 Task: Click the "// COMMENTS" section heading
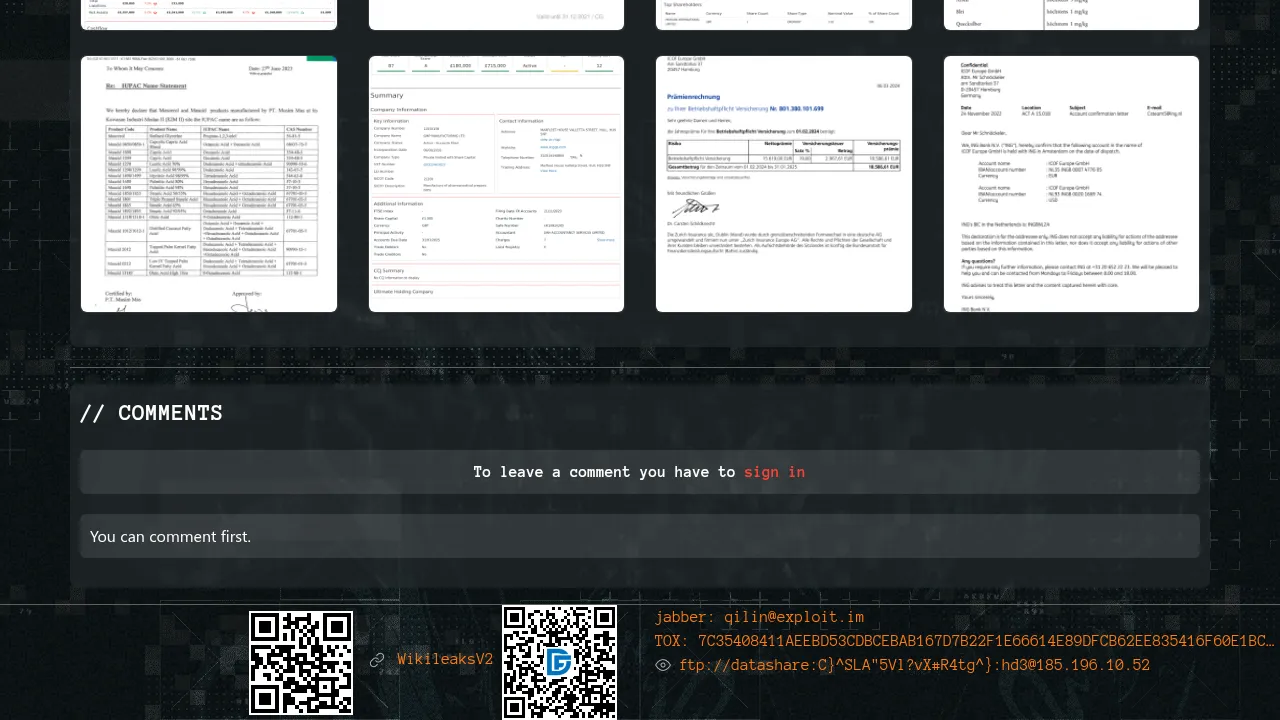[x=151, y=413]
